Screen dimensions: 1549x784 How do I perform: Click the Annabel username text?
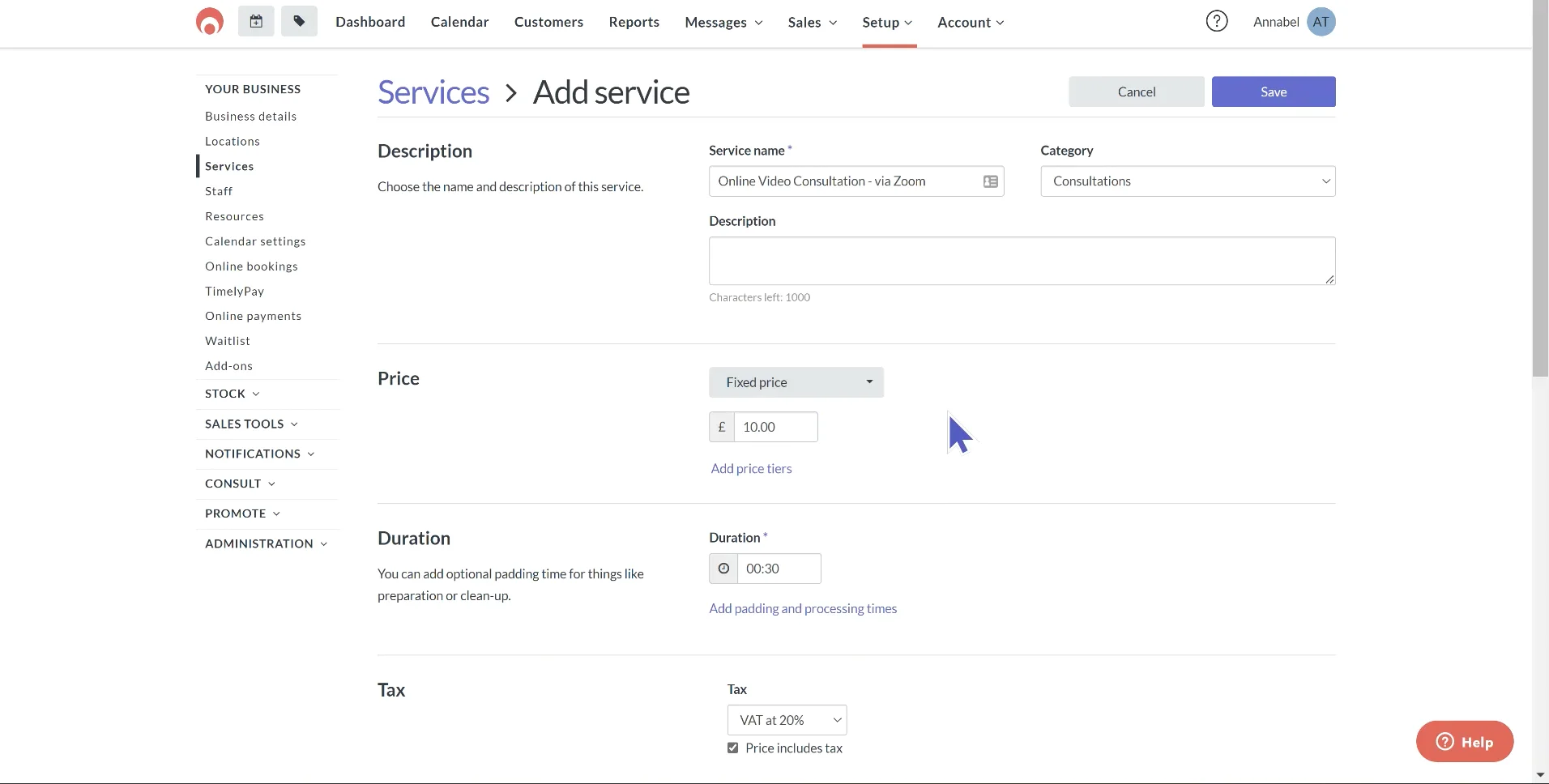pos(1276,22)
